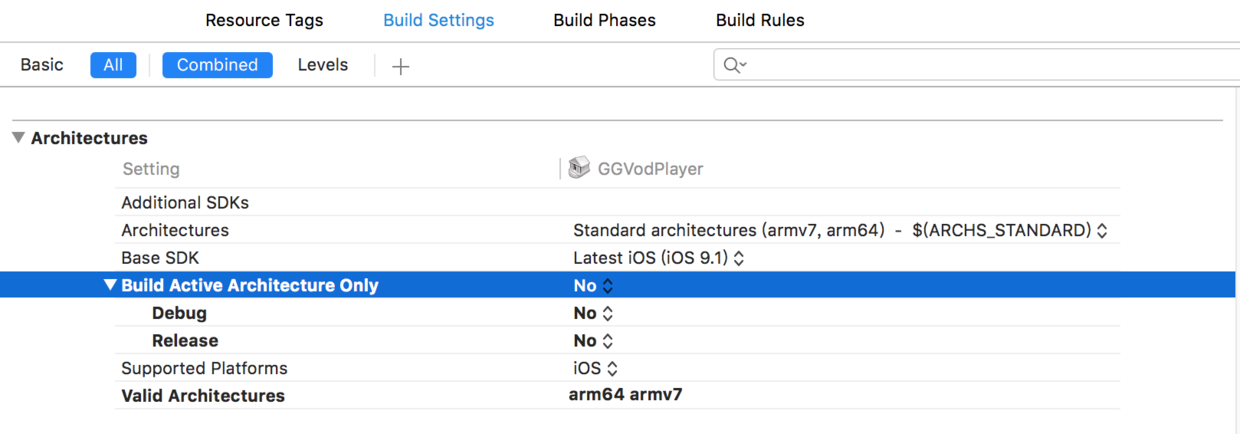Open the Release No value popup

(593, 341)
